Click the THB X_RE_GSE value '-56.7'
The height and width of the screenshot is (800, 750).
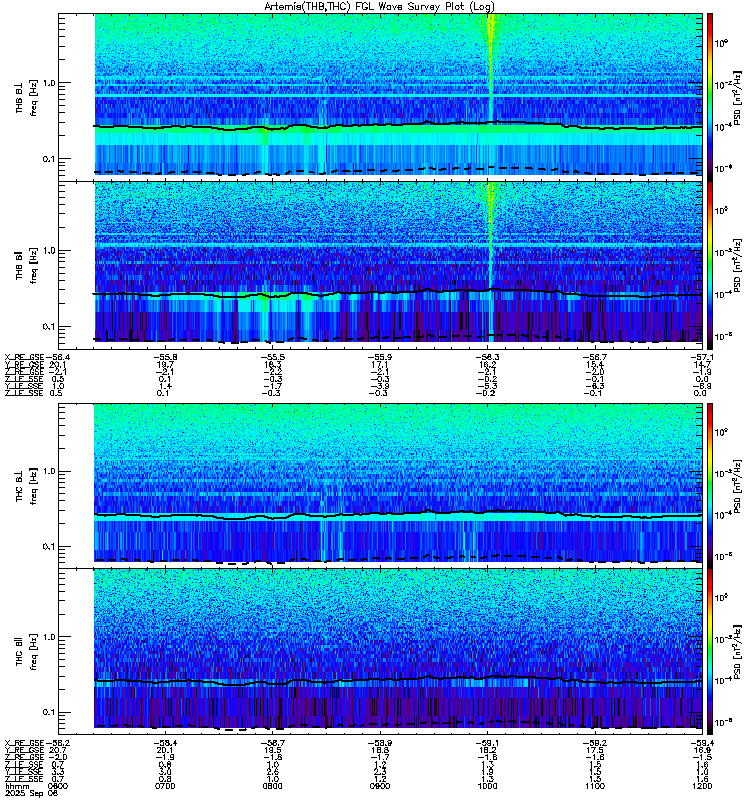tap(595, 357)
